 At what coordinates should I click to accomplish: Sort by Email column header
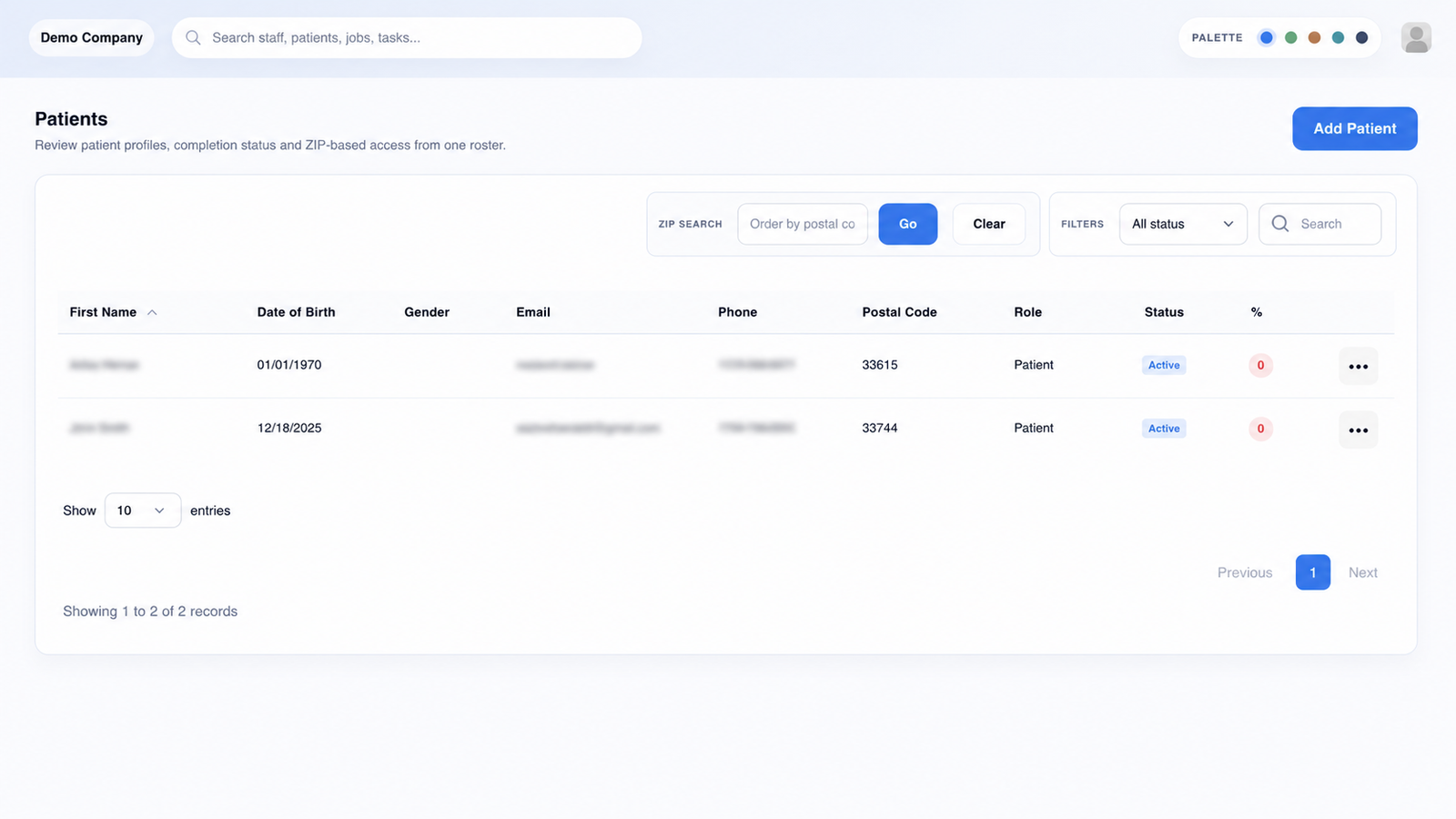[533, 312]
